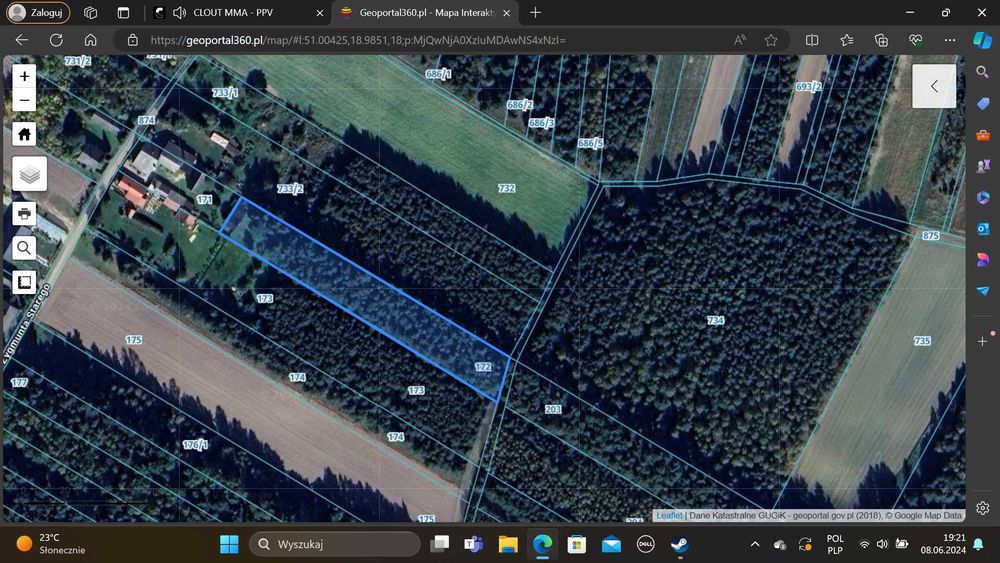Mute audio on CLOUT MMA tab
Image resolution: width=1000 pixels, height=563 pixels.
click(179, 13)
